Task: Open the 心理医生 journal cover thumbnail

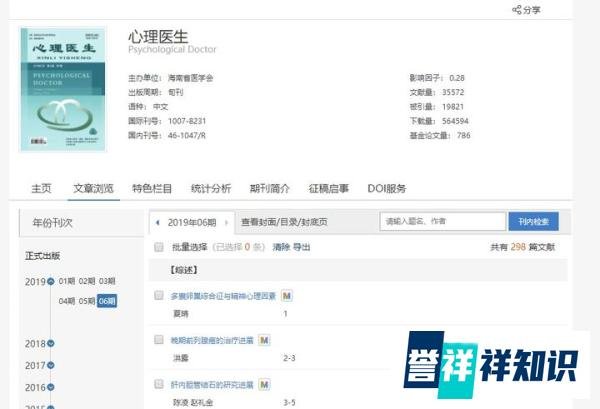Action: point(63,90)
